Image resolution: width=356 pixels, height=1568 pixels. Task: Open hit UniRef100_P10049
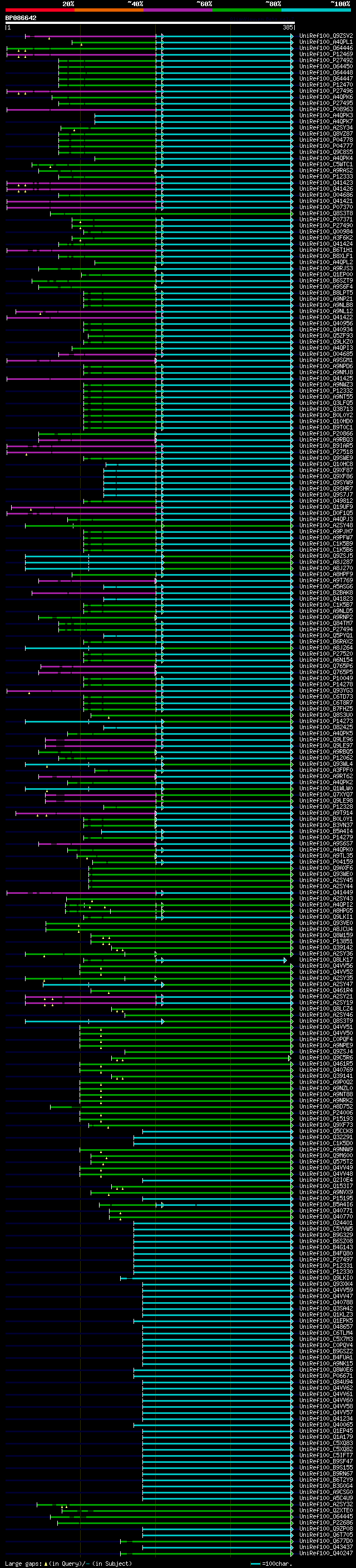(326, 679)
